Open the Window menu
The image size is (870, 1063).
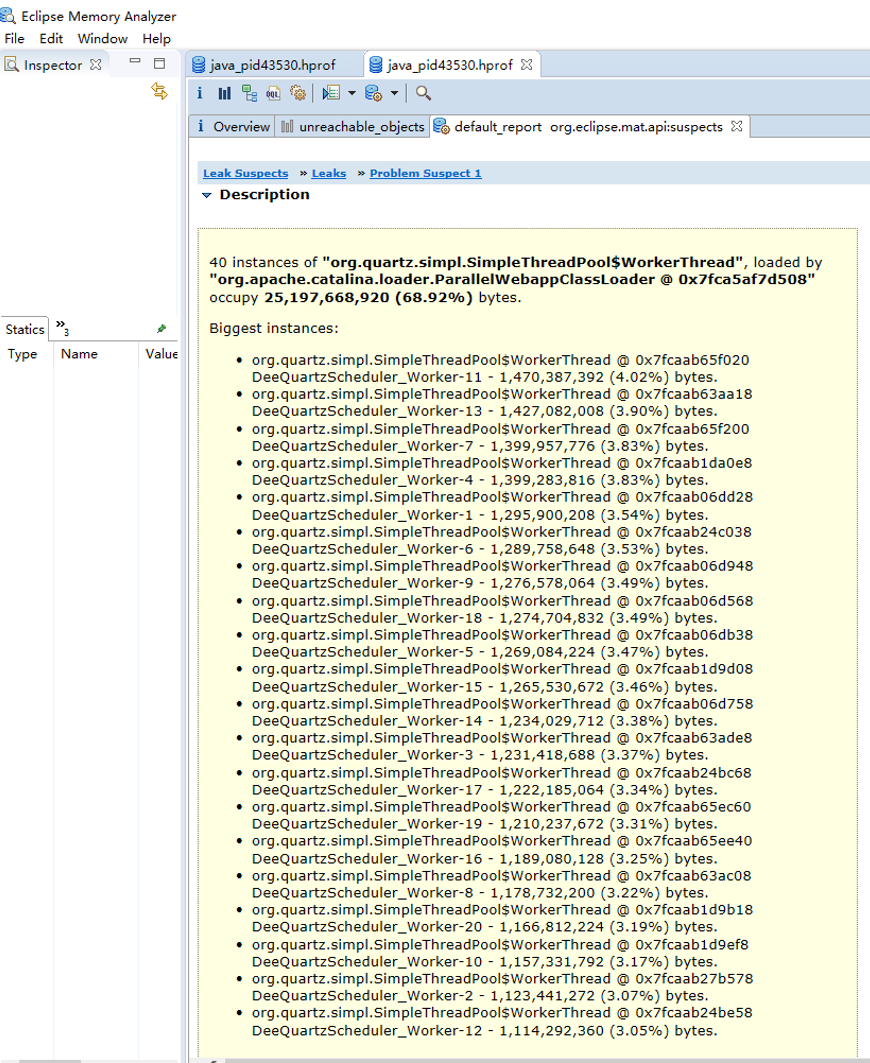pyautogui.click(x=102, y=38)
